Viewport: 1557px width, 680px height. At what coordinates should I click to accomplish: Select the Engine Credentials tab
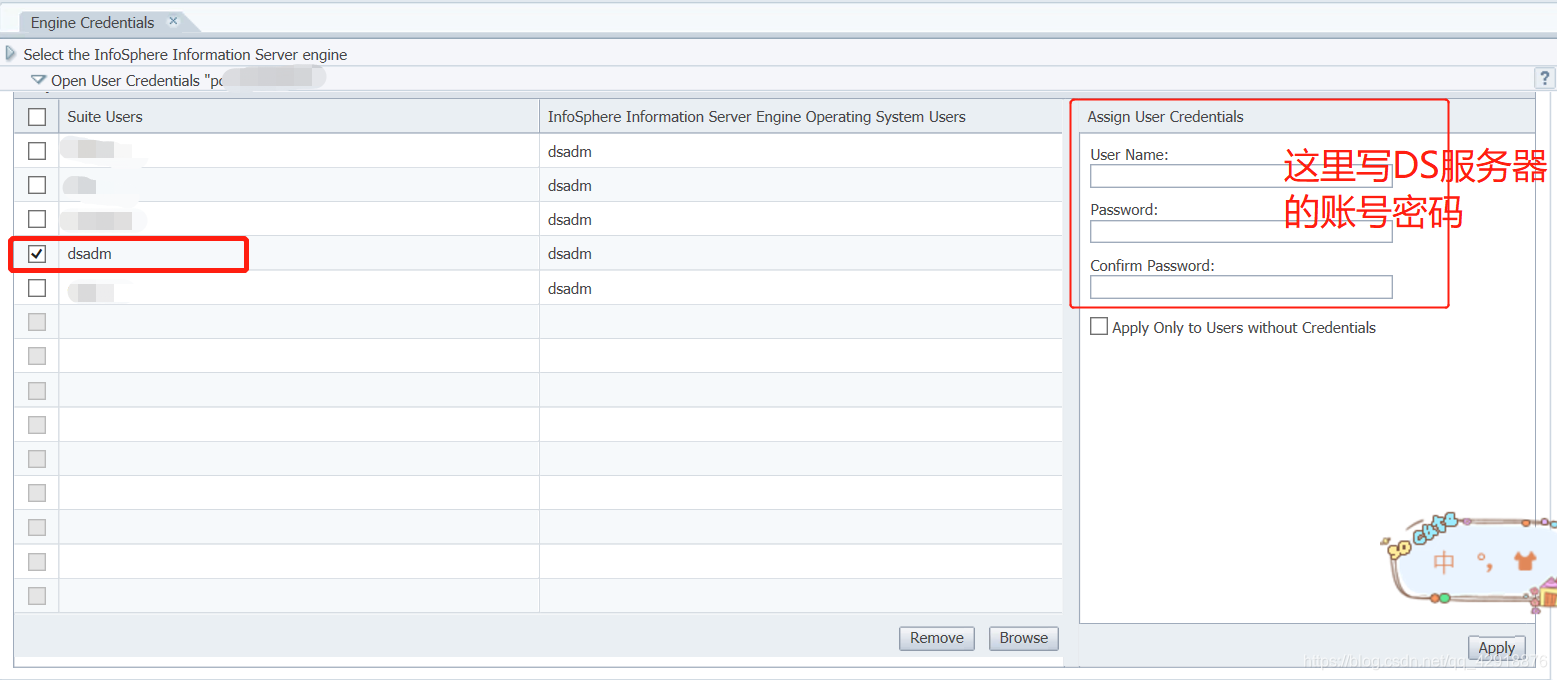93,22
